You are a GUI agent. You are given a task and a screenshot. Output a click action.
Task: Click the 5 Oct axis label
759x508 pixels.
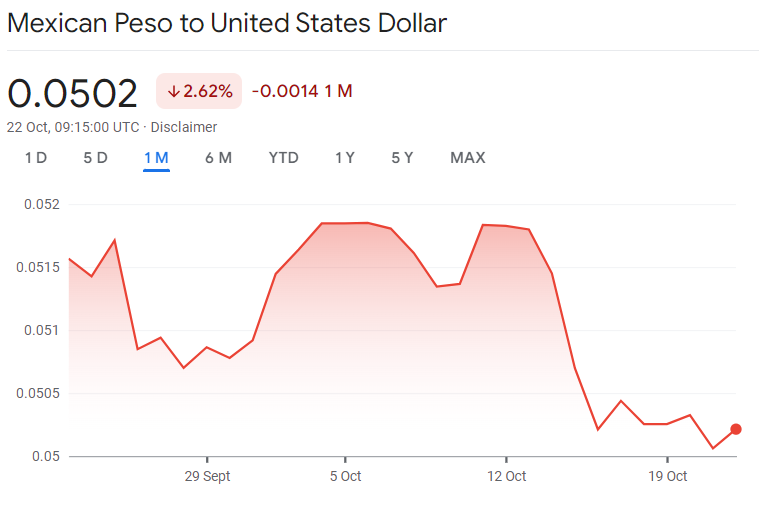click(x=345, y=476)
